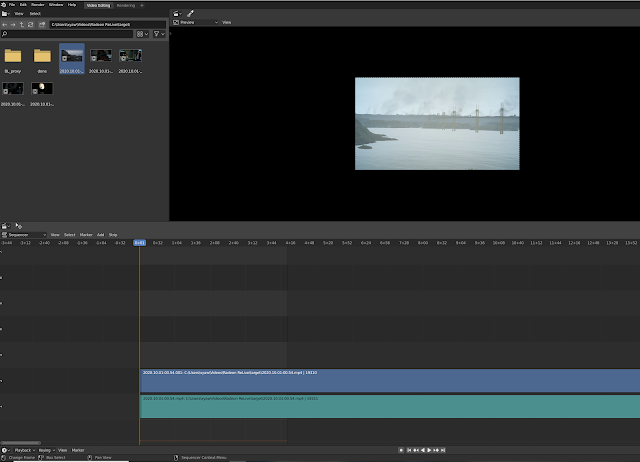Open the file filter settings dropdown
Image resolution: width=640 pixels, height=462 pixels.
[x=163, y=34]
